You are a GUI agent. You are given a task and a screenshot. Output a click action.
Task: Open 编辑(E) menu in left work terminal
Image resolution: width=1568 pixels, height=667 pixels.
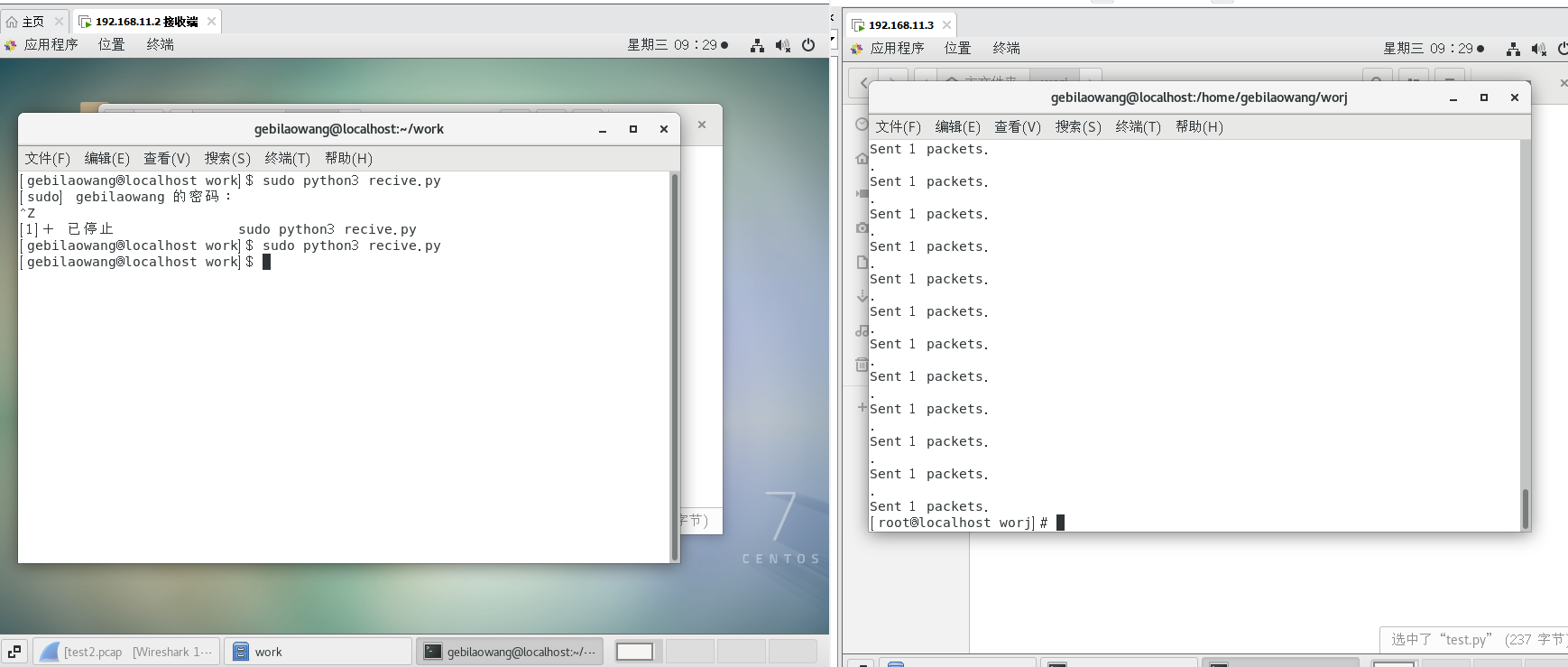(x=107, y=158)
